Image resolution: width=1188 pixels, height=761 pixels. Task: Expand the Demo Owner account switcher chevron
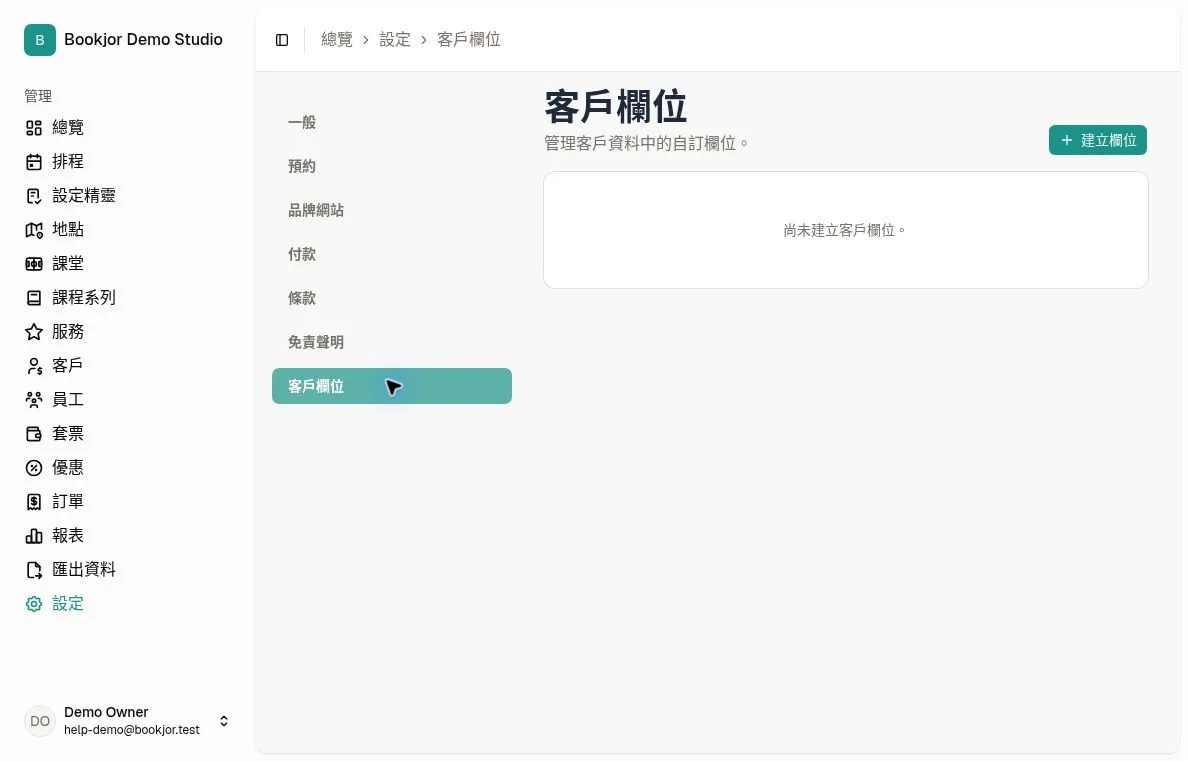click(x=224, y=721)
